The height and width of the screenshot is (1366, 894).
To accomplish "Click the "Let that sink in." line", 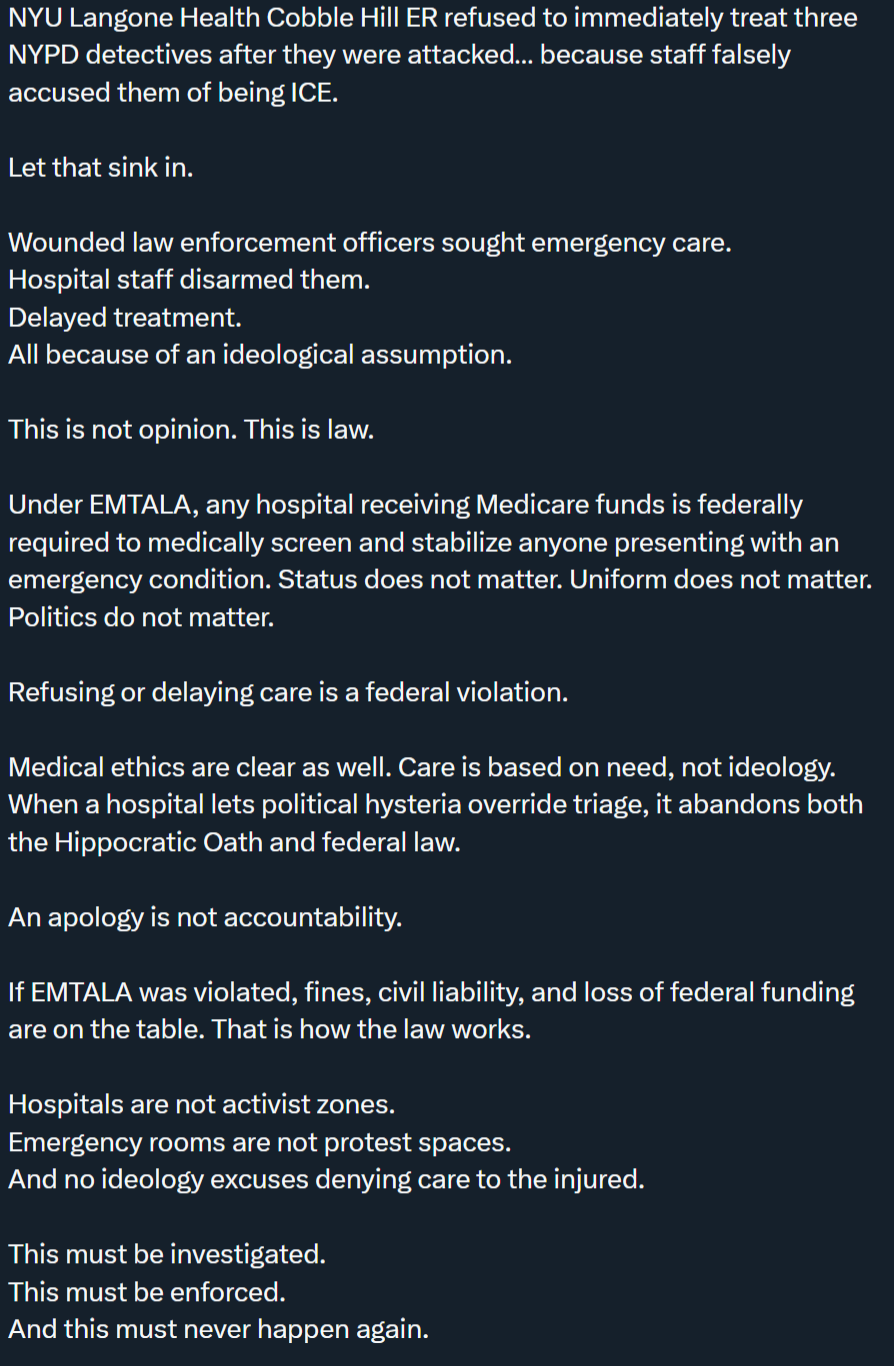I will 101,168.
